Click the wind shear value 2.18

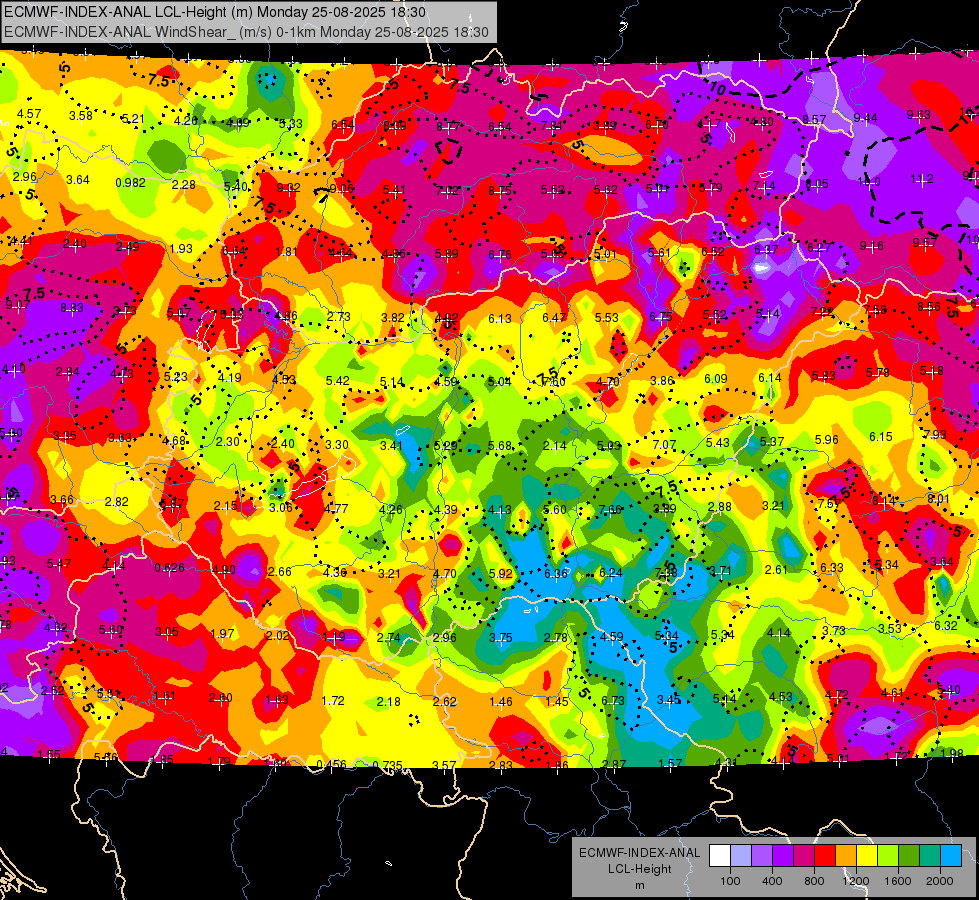pyautogui.click(x=388, y=701)
